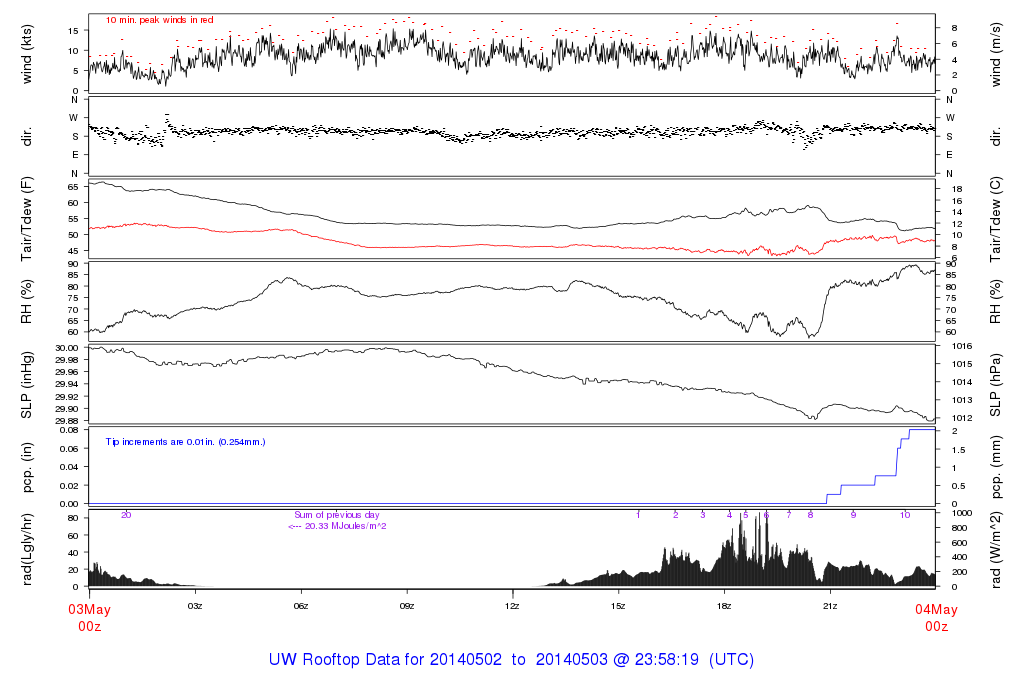
Task: Select the 03z time axis tick
Action: coord(195,606)
